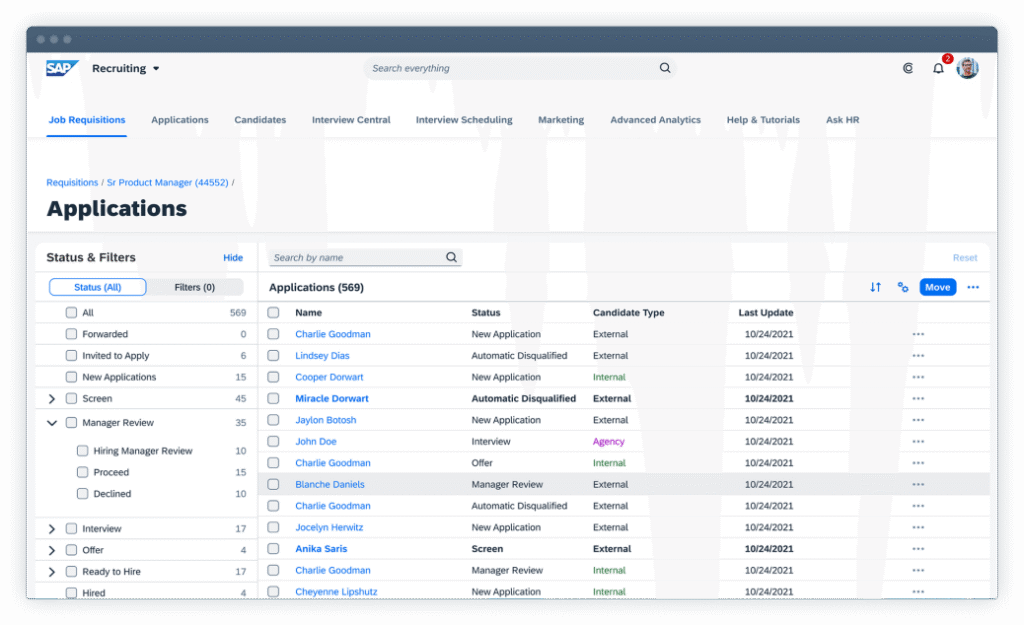Check the New Applications filter checkbox
This screenshot has height=625, width=1024.
(x=71, y=377)
